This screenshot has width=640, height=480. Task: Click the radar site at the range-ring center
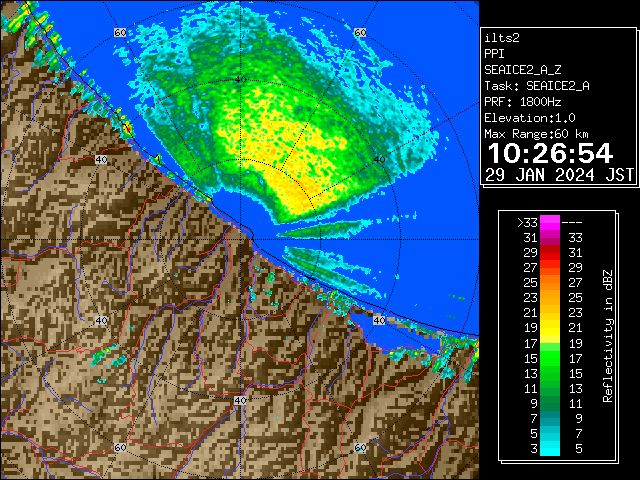click(240, 240)
